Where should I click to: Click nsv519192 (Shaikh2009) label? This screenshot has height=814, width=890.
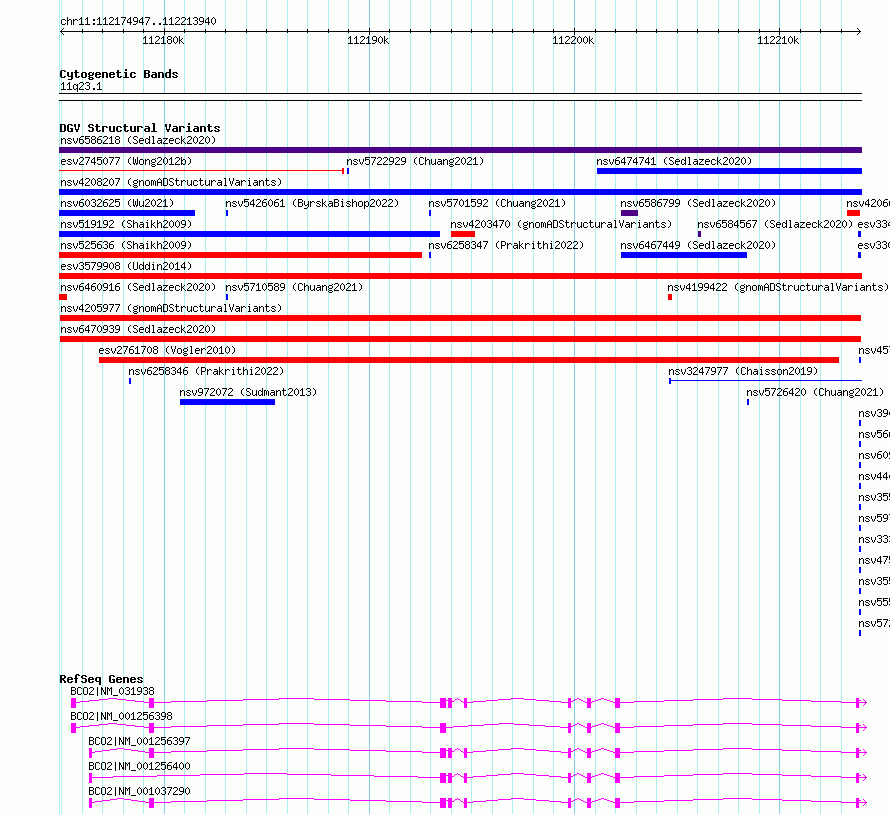pyautogui.click(x=126, y=224)
